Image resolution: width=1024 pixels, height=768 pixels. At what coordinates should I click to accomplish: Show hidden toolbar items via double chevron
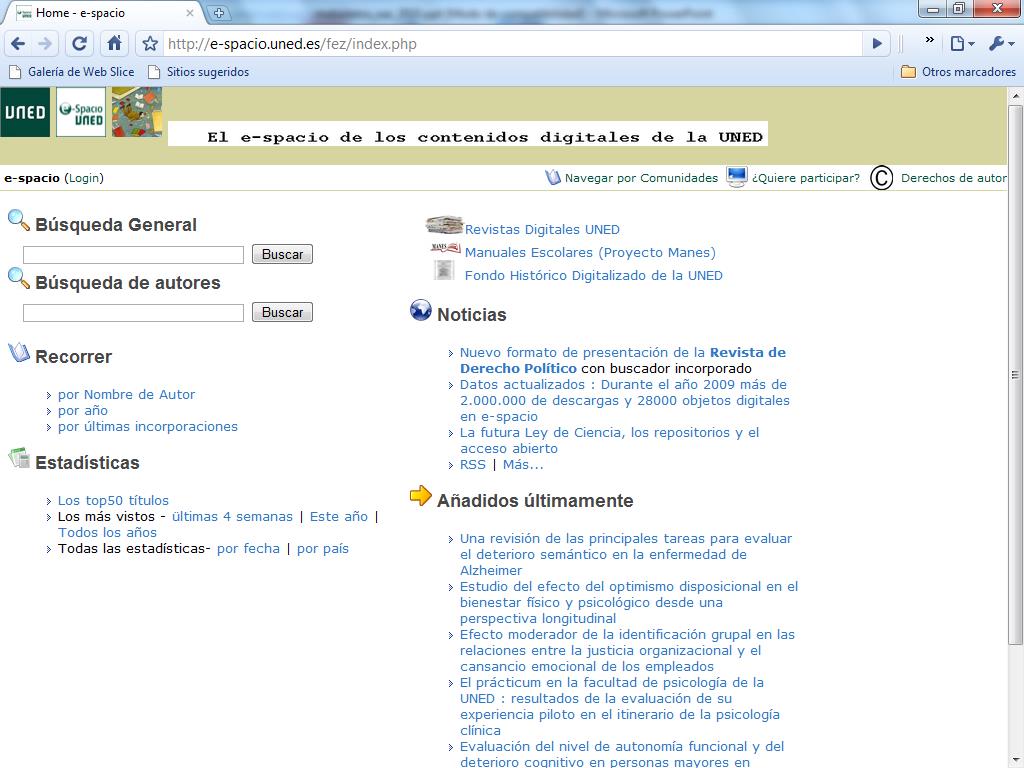[929, 40]
